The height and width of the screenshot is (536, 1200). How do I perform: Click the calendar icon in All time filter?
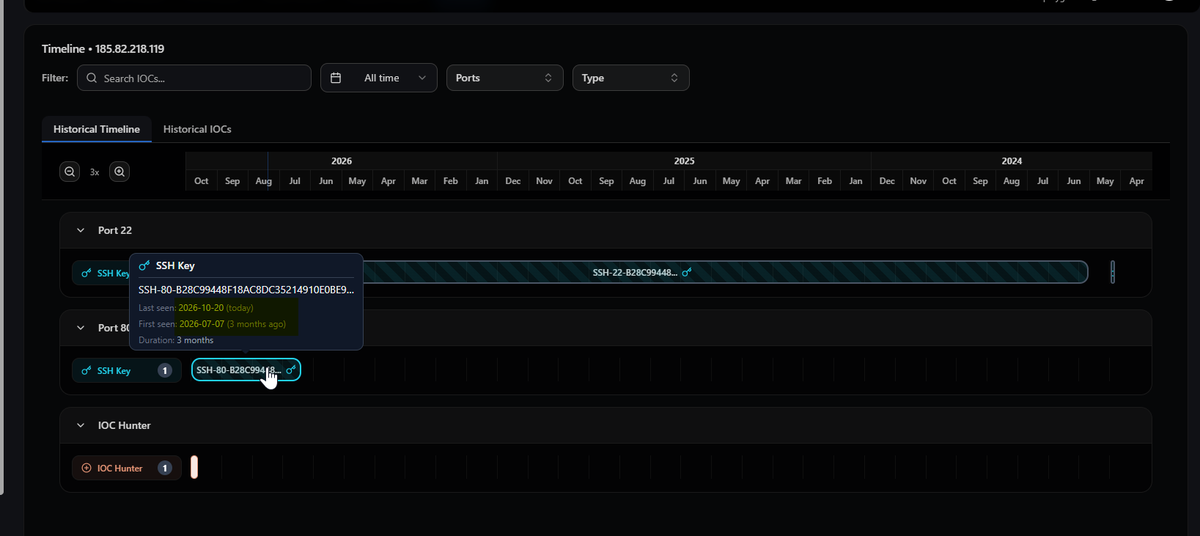pyautogui.click(x=336, y=78)
